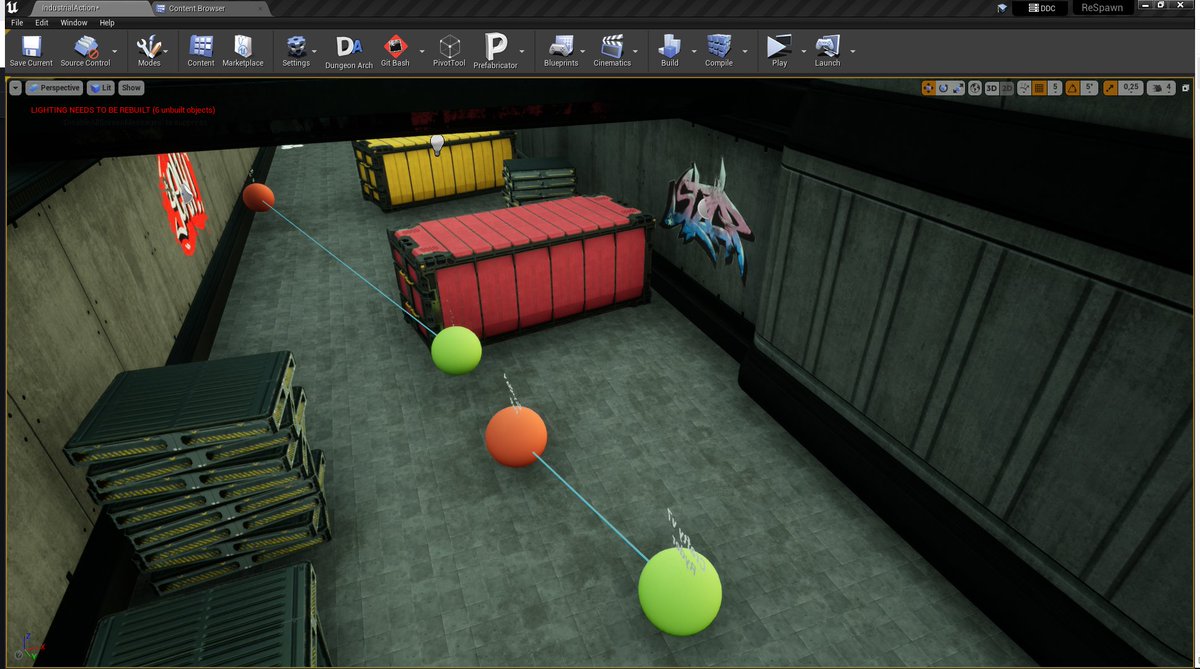Open the Help menu
Image resolution: width=1200 pixels, height=669 pixels.
(x=107, y=22)
